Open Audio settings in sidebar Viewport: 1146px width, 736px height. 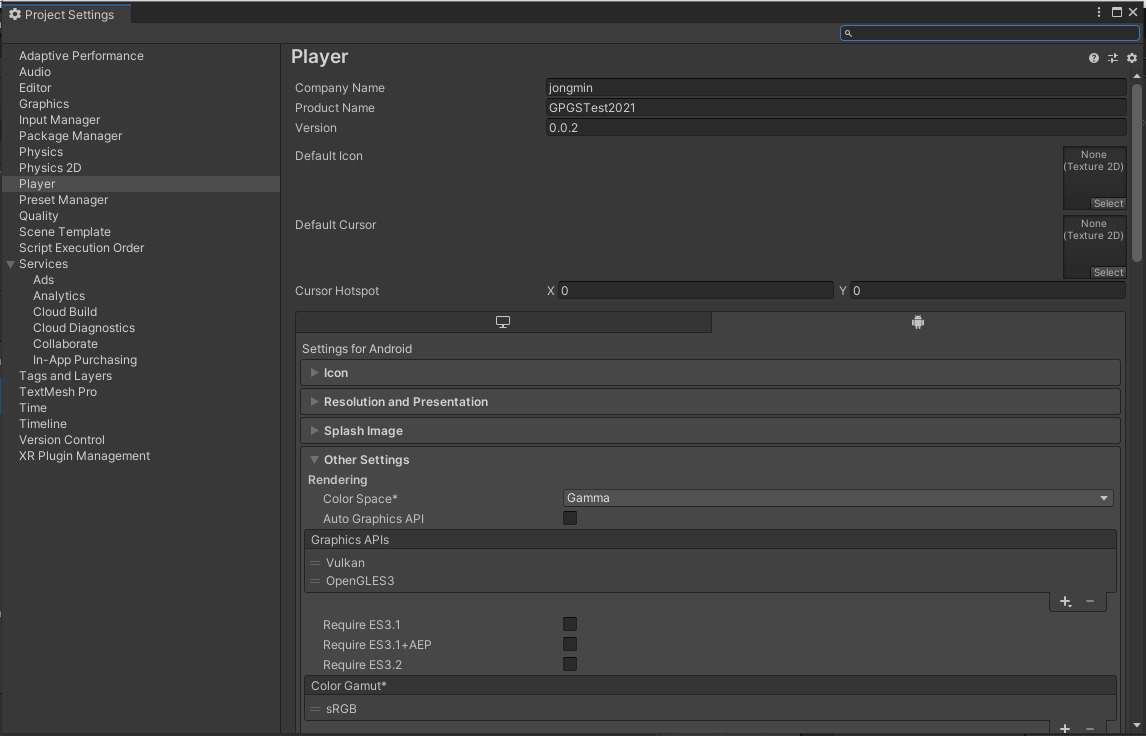coord(35,72)
